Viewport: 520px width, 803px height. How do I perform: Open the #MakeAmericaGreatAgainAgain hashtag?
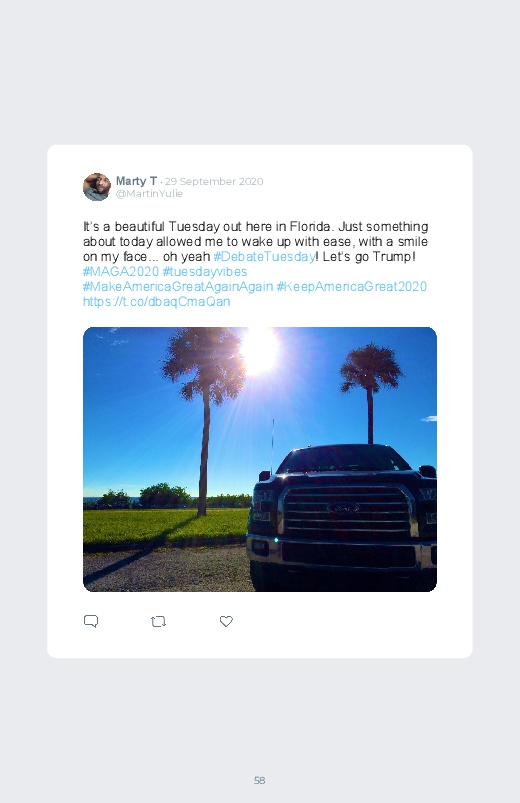point(178,286)
